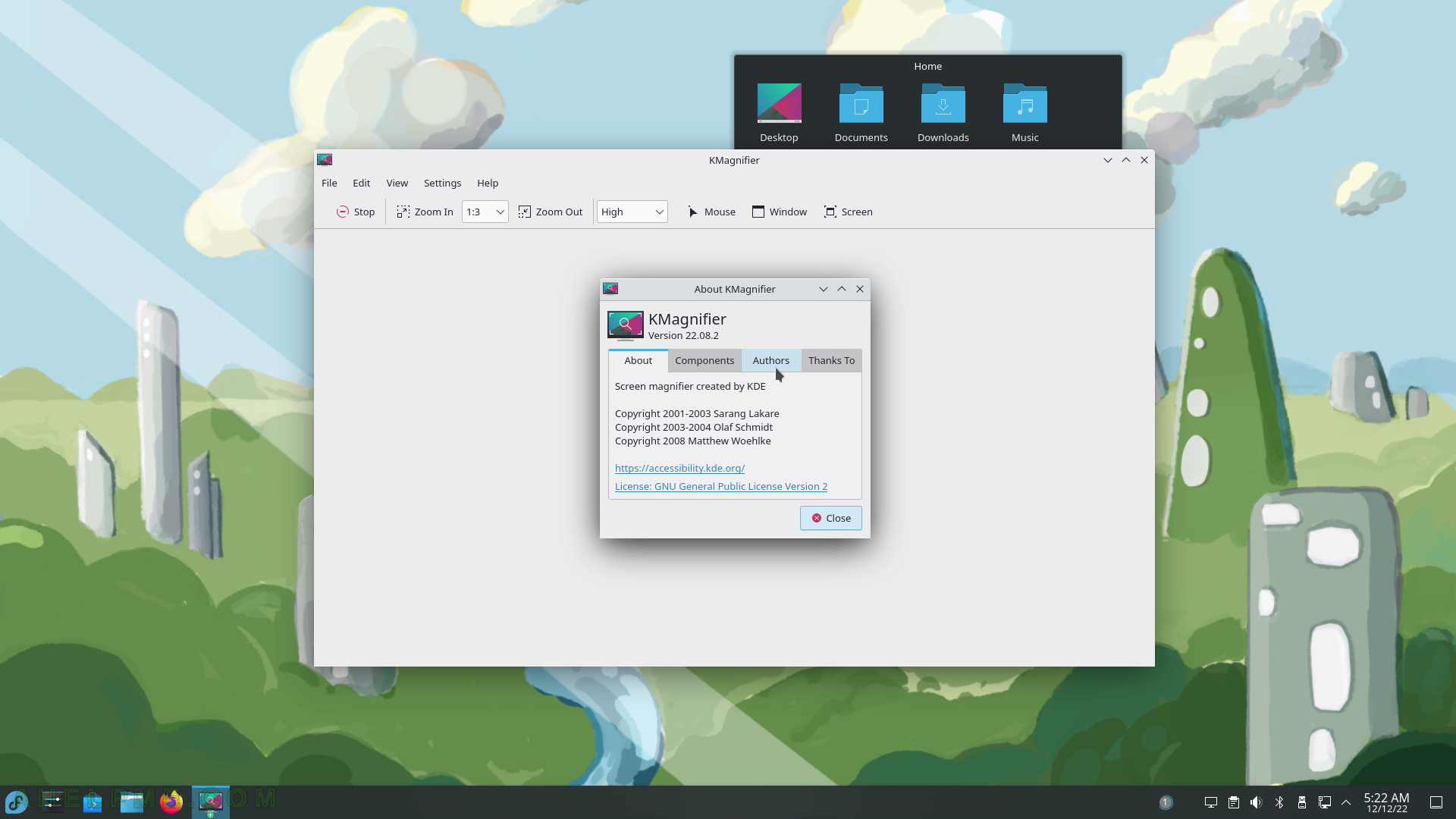
Task: Click 'Copyright 2001-2003 Sarang Lakare' text
Action: point(697,413)
